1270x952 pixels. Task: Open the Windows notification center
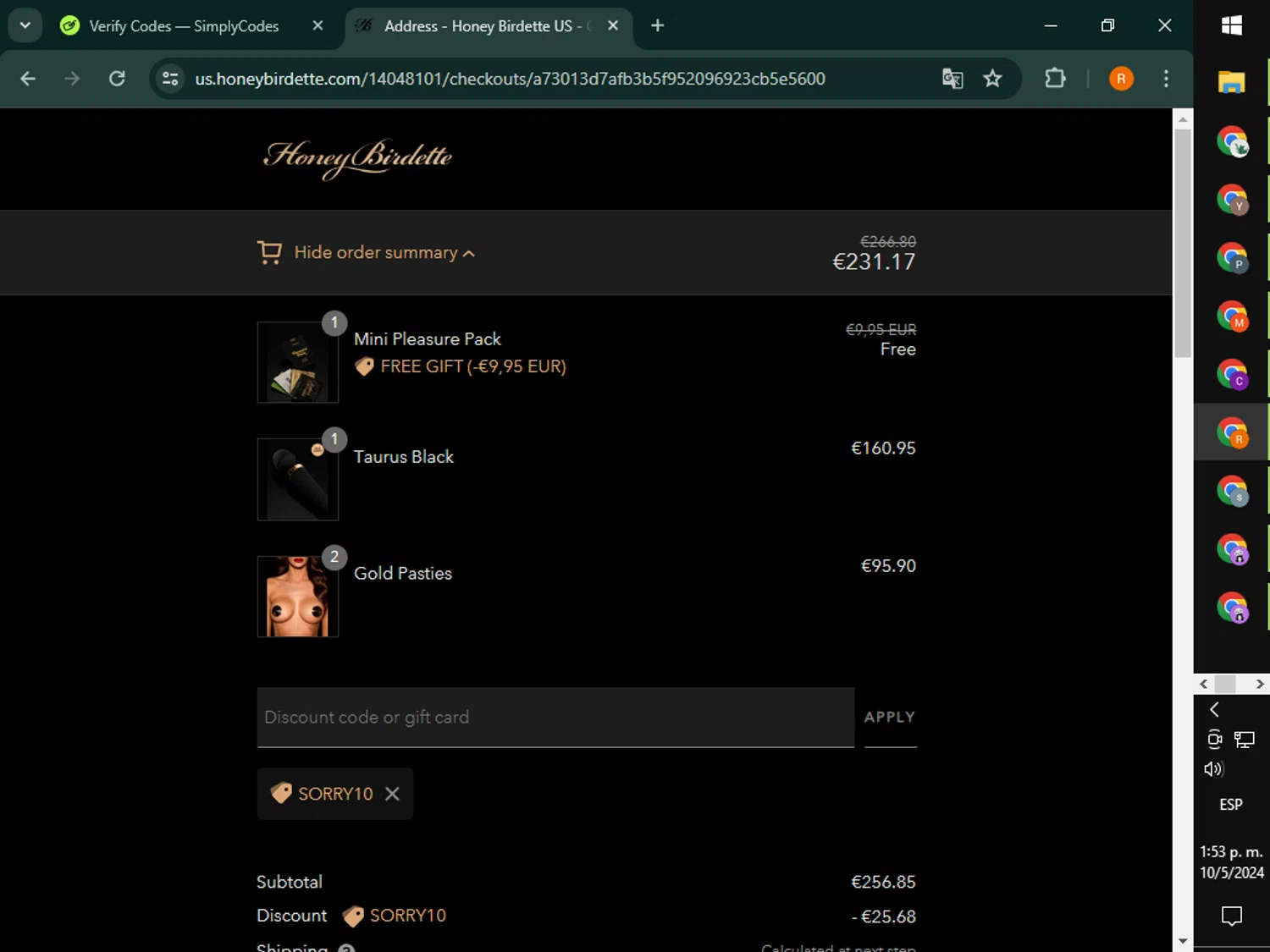click(1231, 916)
